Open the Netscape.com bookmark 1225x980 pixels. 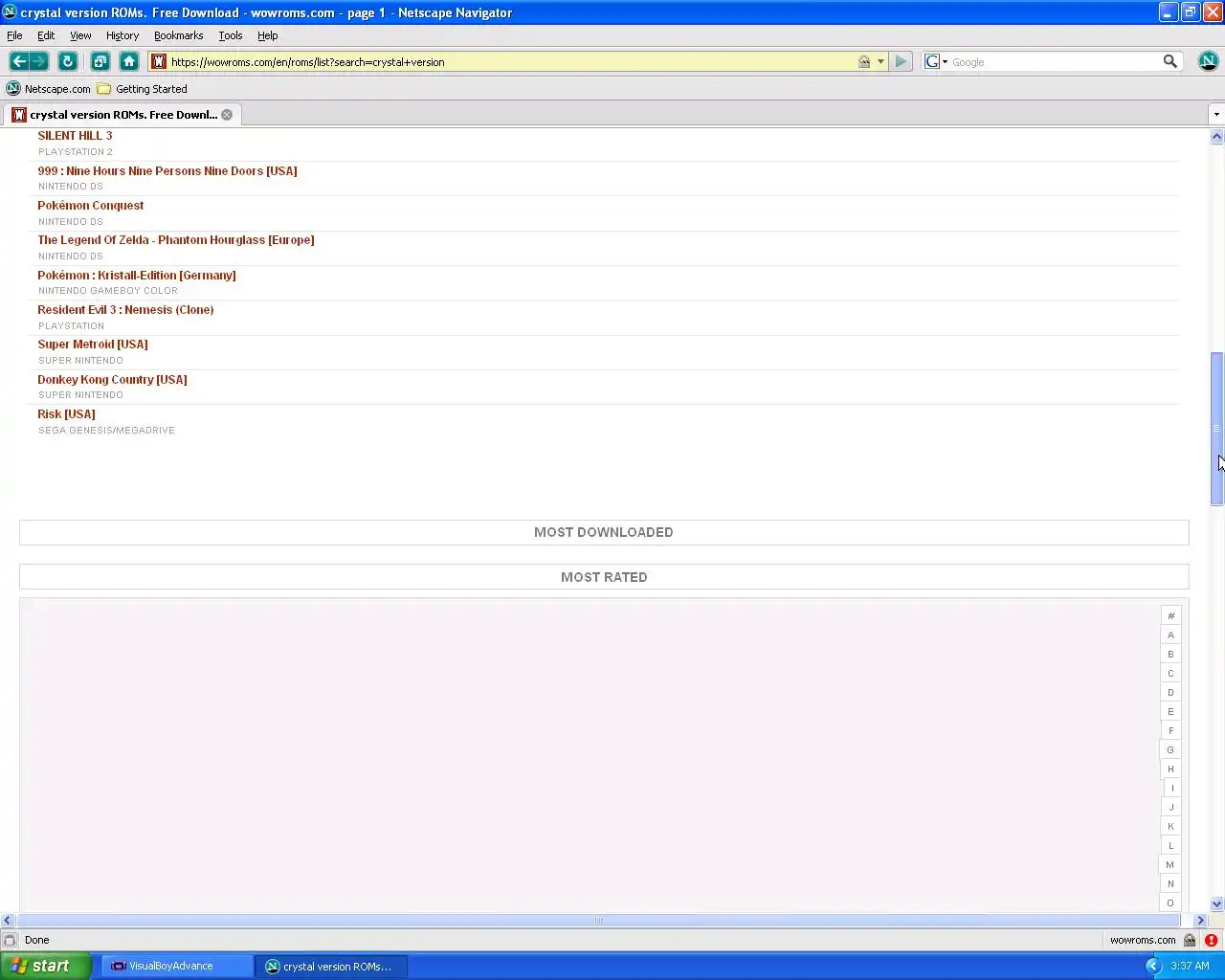[x=48, y=89]
